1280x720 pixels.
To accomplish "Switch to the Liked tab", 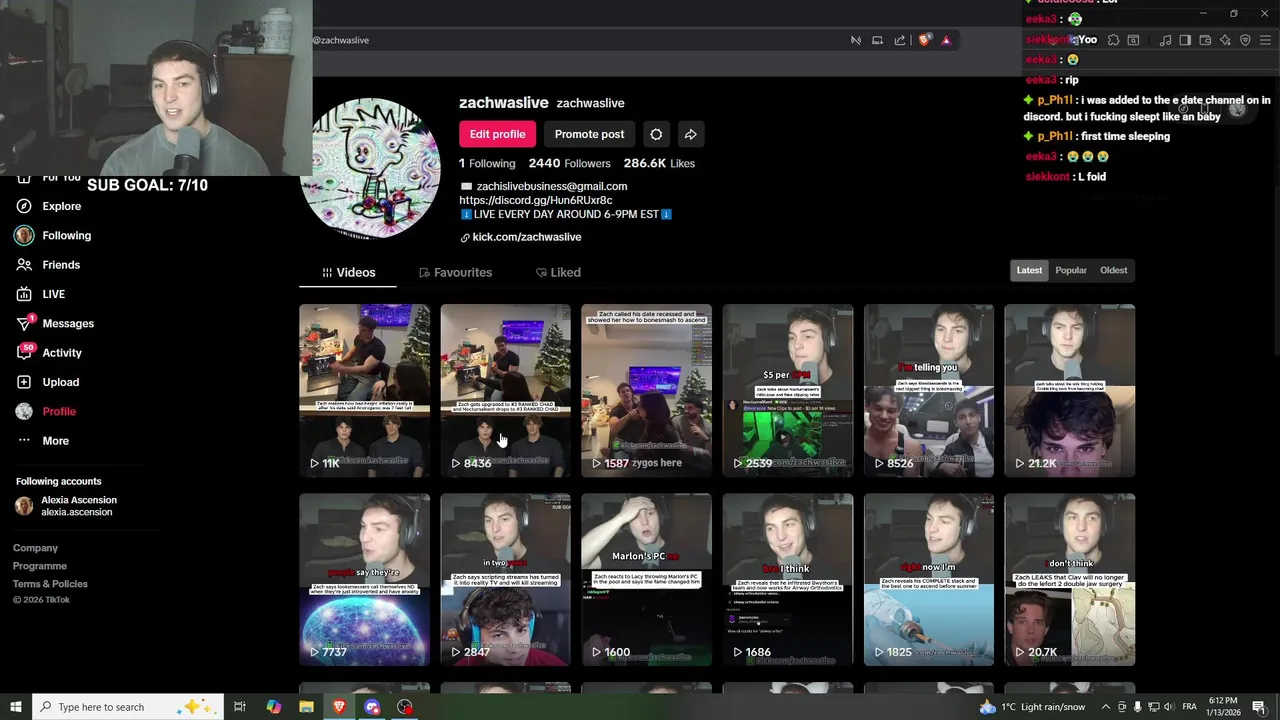I will tap(558, 272).
